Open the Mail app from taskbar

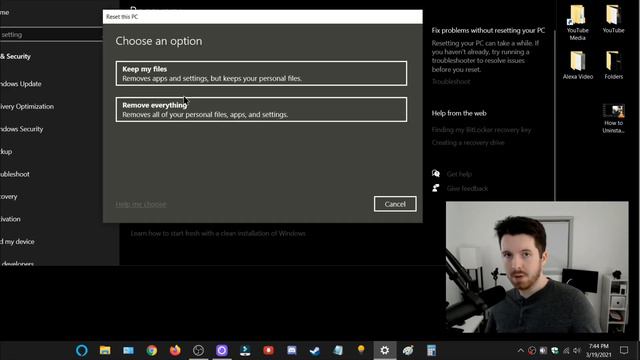[x=128, y=350]
